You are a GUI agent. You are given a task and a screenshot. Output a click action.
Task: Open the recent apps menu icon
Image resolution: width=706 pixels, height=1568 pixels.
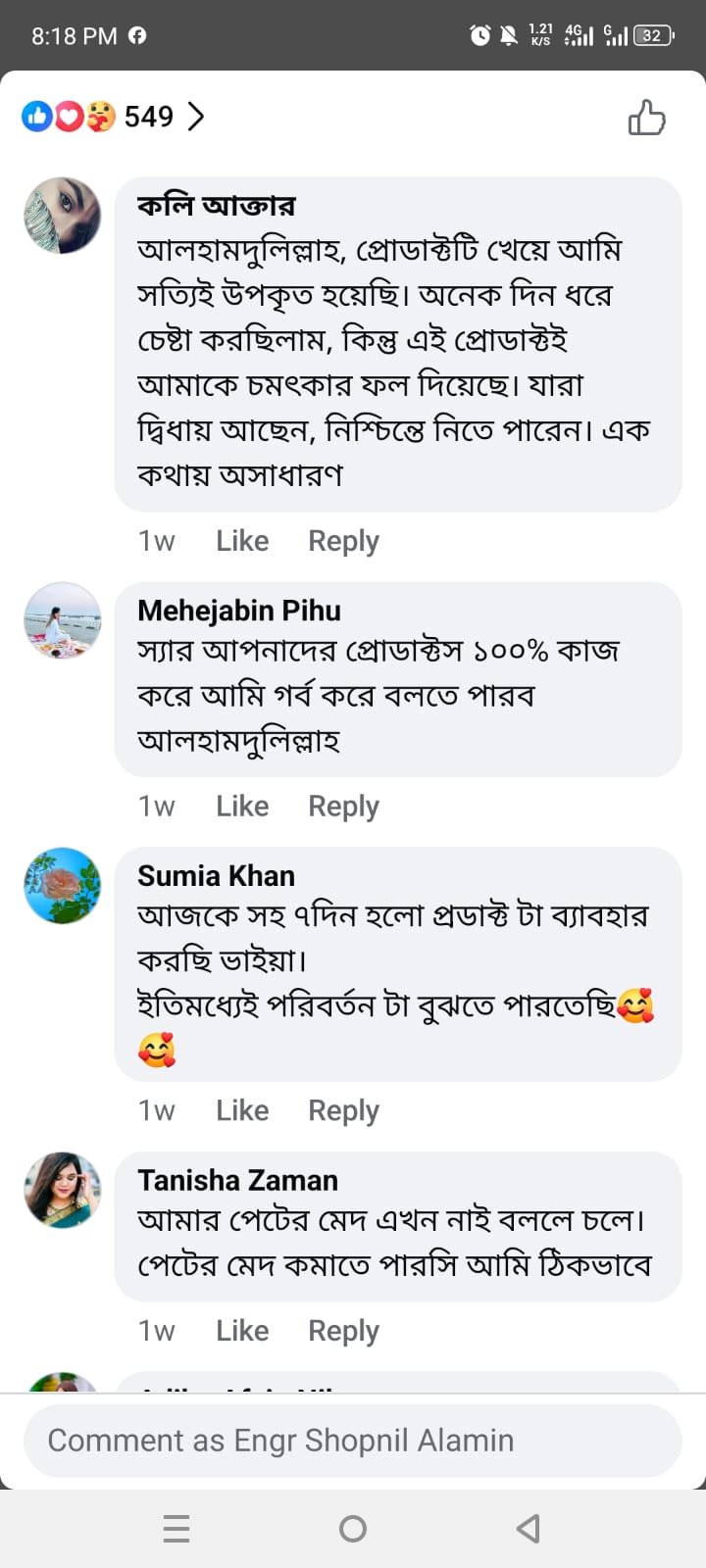[x=176, y=1529]
